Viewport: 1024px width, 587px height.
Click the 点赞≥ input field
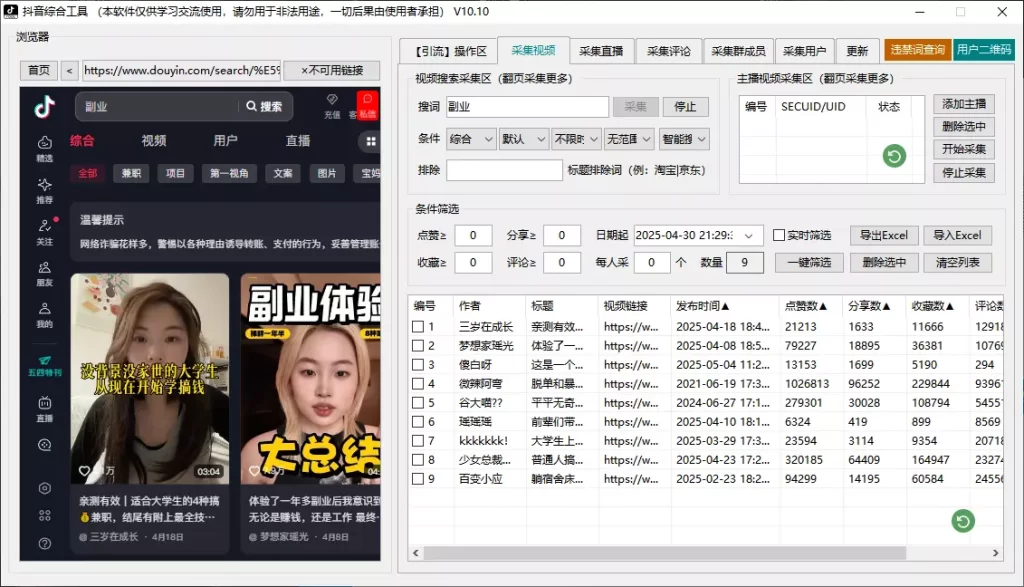coord(473,235)
